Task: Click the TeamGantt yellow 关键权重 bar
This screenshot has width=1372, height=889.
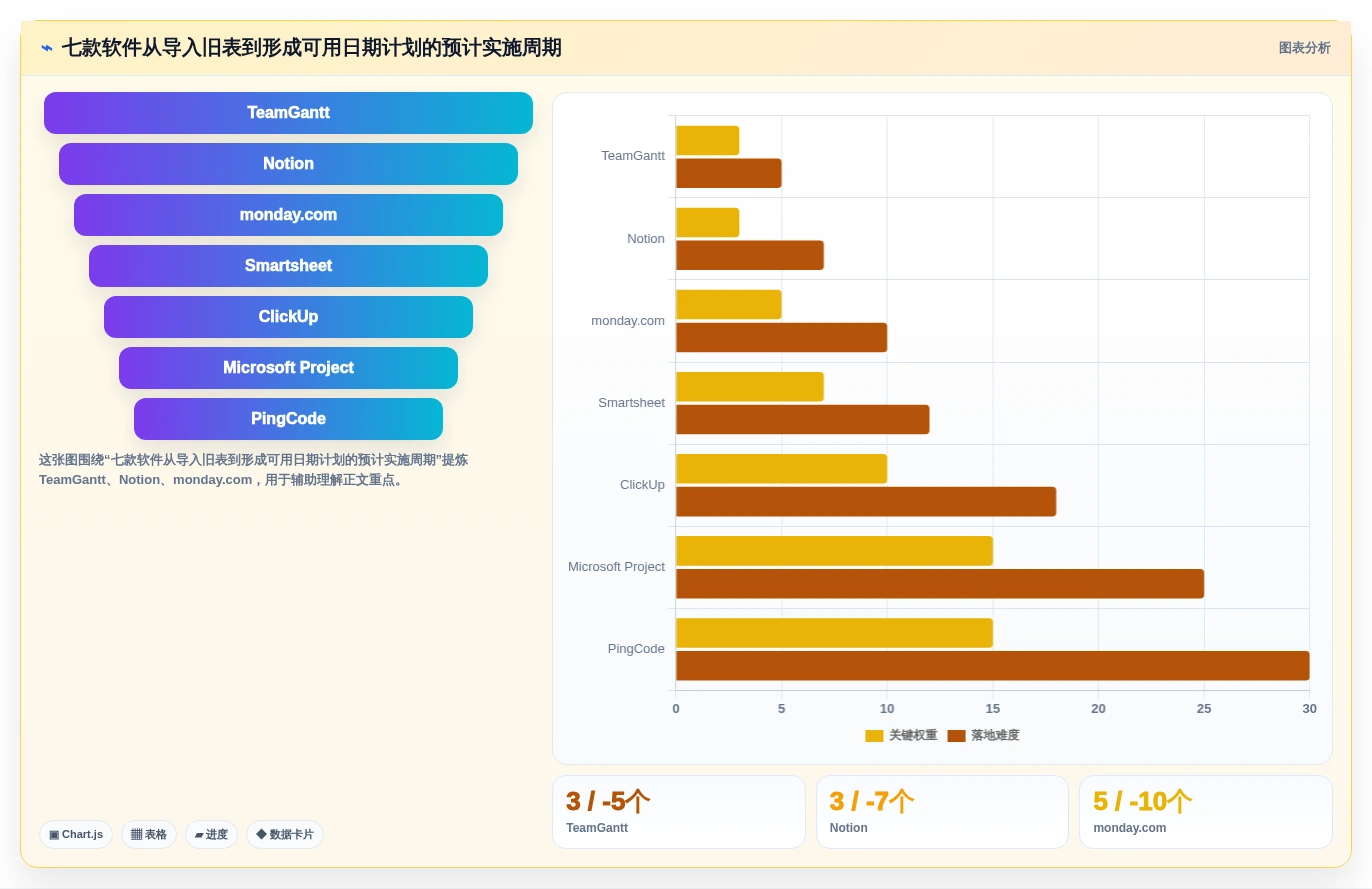Action: coord(707,140)
